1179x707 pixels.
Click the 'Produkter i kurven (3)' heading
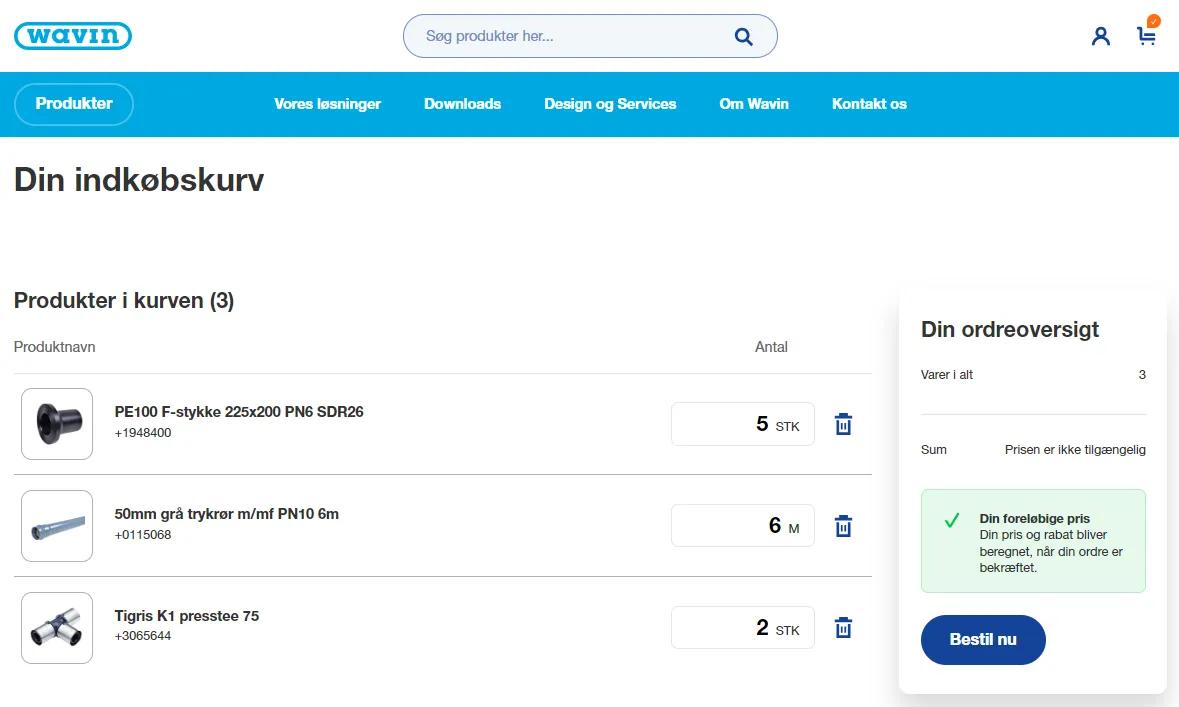124,301
